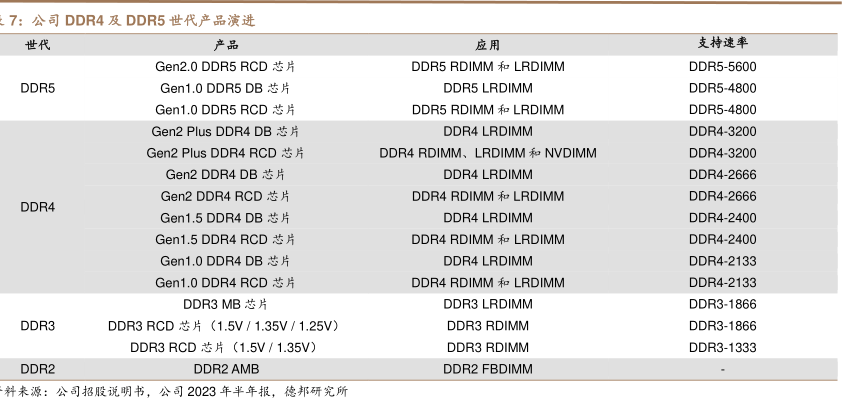Click the DDR3-1333 speed cell

click(722, 348)
